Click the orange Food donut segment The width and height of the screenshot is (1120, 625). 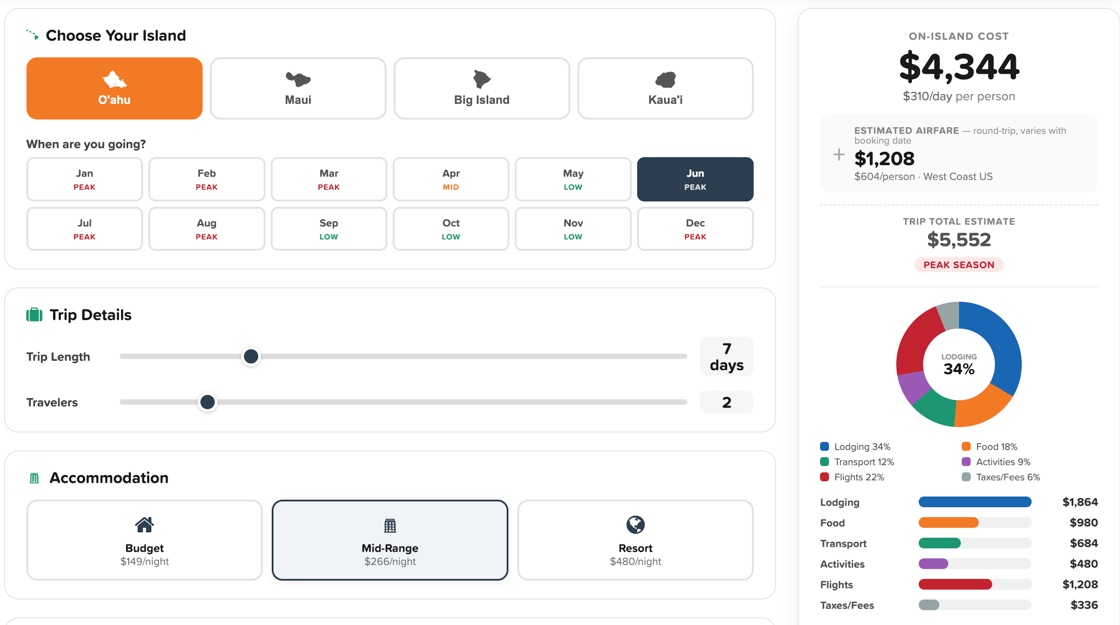point(980,407)
